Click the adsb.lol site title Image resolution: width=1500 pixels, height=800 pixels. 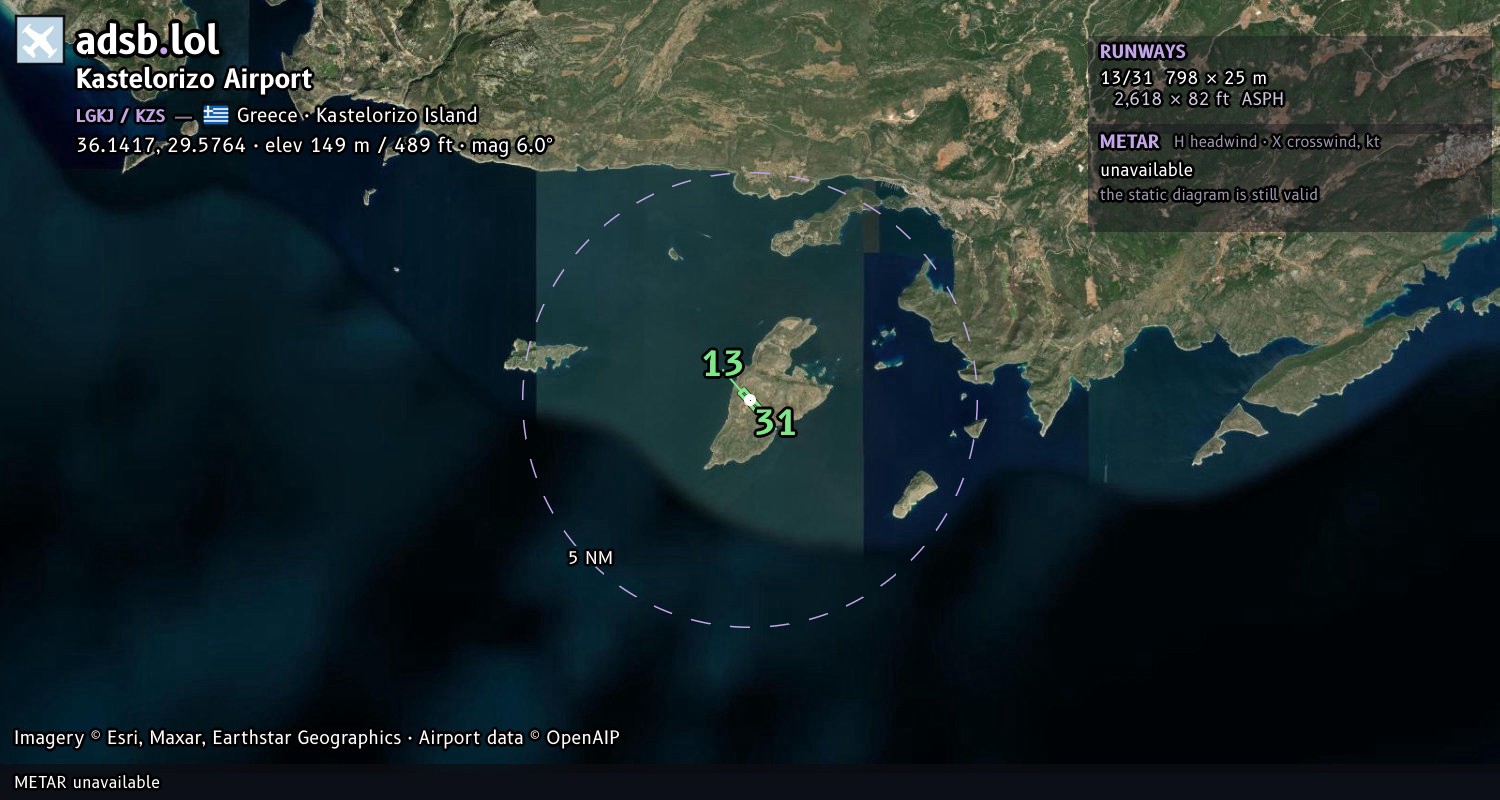coord(147,41)
